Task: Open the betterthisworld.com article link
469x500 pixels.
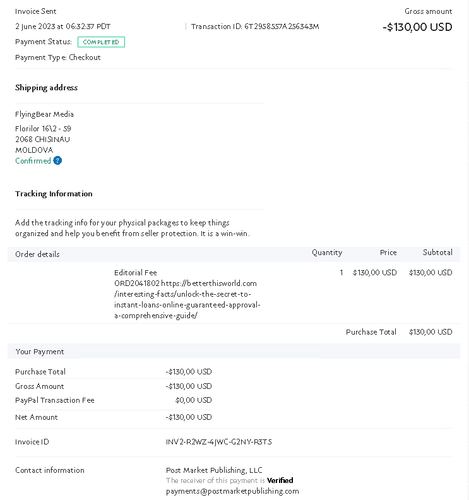Action: point(187,299)
